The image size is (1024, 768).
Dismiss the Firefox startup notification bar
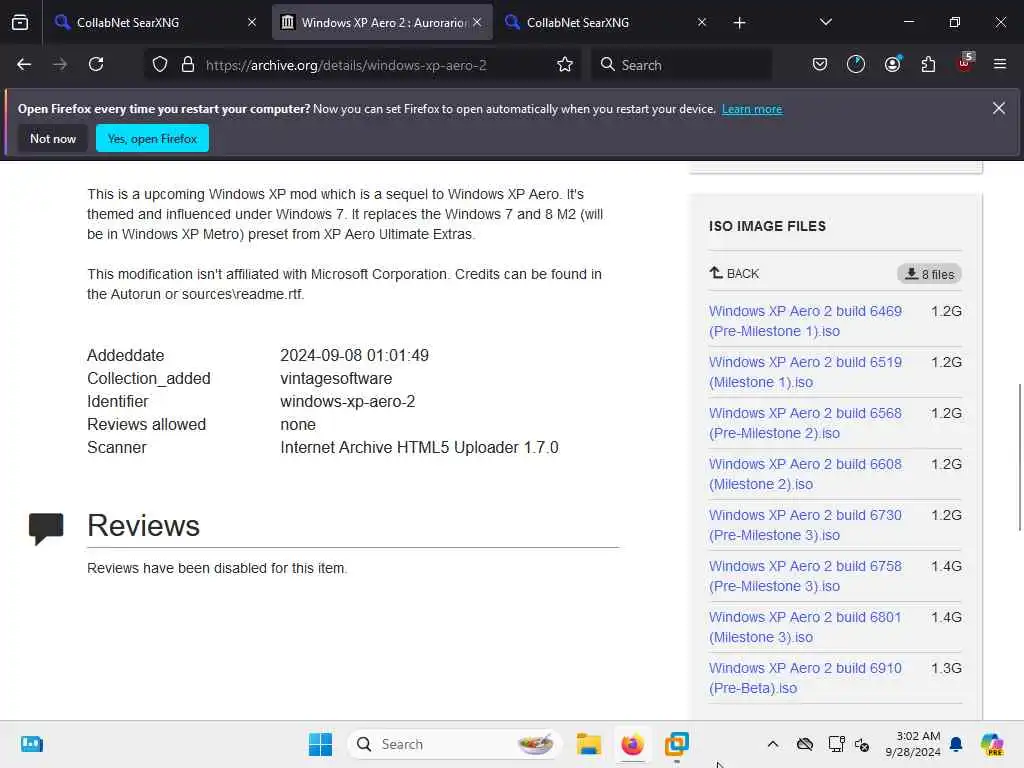coord(999,108)
